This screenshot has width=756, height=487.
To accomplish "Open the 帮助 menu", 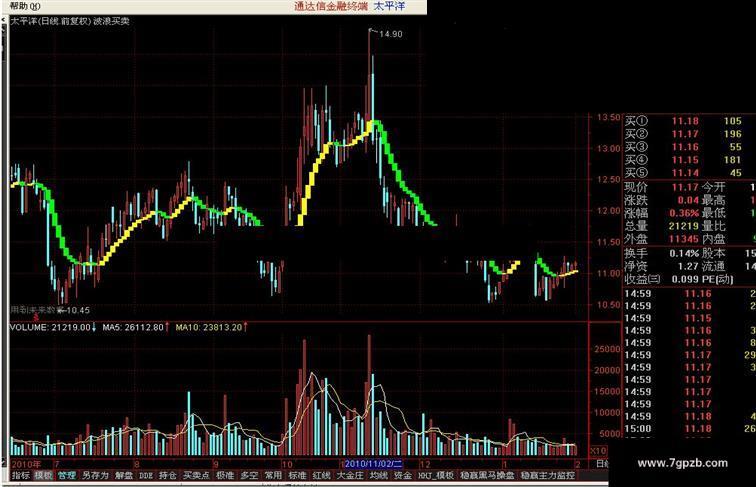I will (x=25, y=6).
